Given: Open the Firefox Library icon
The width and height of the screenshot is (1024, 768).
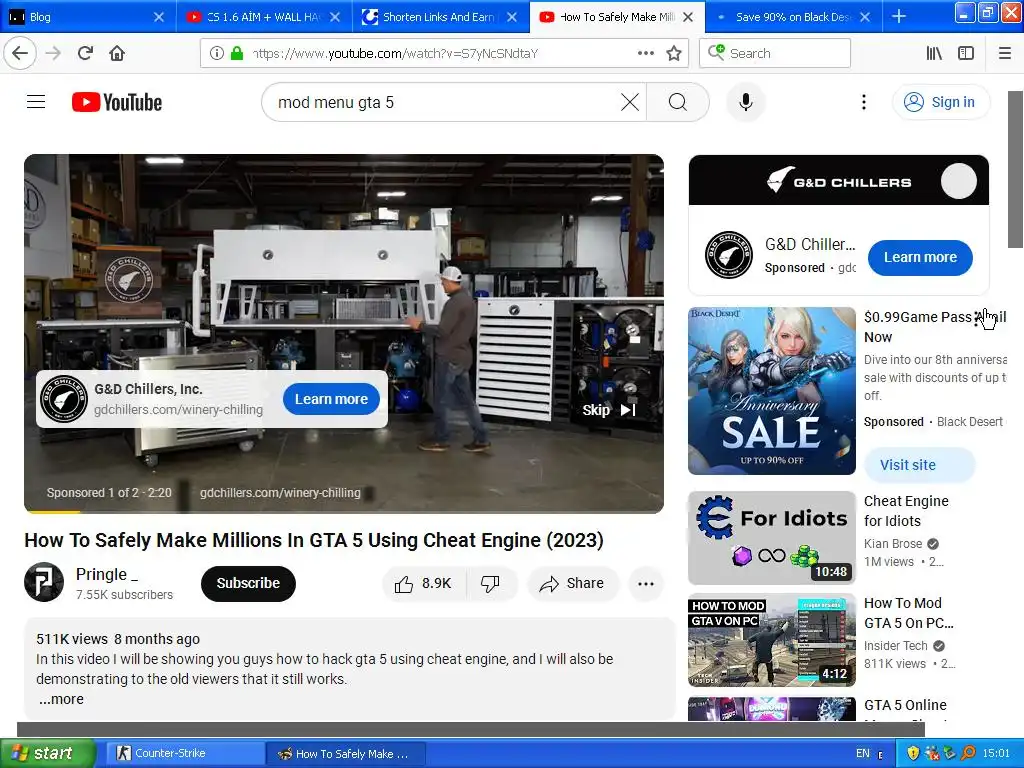Looking at the screenshot, I should [x=934, y=54].
